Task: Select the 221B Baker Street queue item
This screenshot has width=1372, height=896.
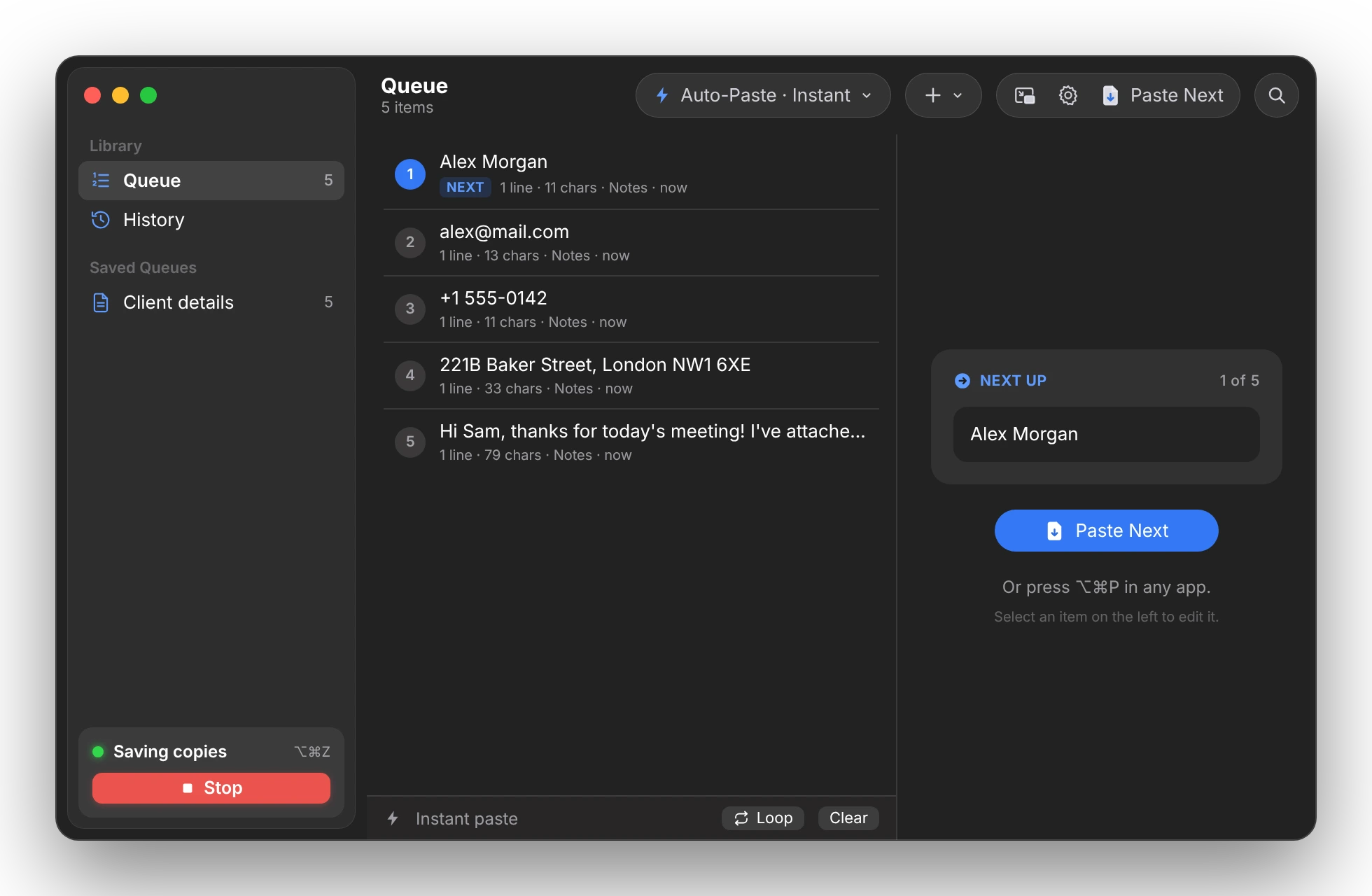Action: pos(631,375)
